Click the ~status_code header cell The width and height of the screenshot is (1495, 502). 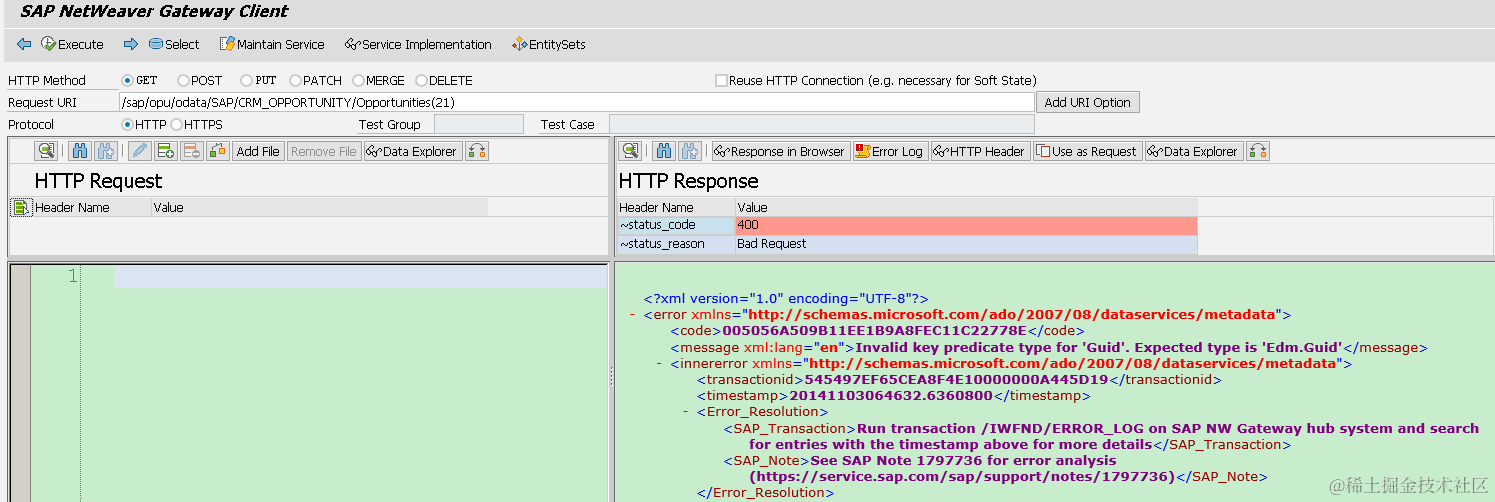pyautogui.click(x=675, y=225)
